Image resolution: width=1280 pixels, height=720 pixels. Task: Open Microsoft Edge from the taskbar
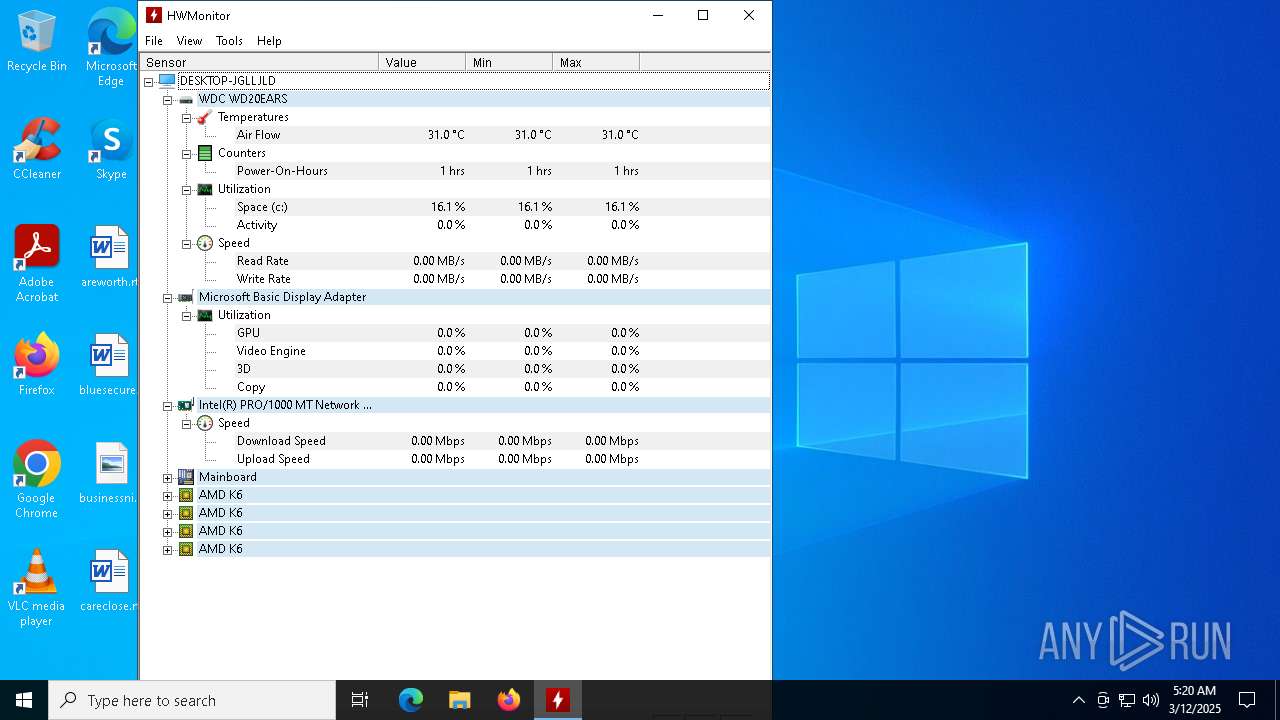411,700
